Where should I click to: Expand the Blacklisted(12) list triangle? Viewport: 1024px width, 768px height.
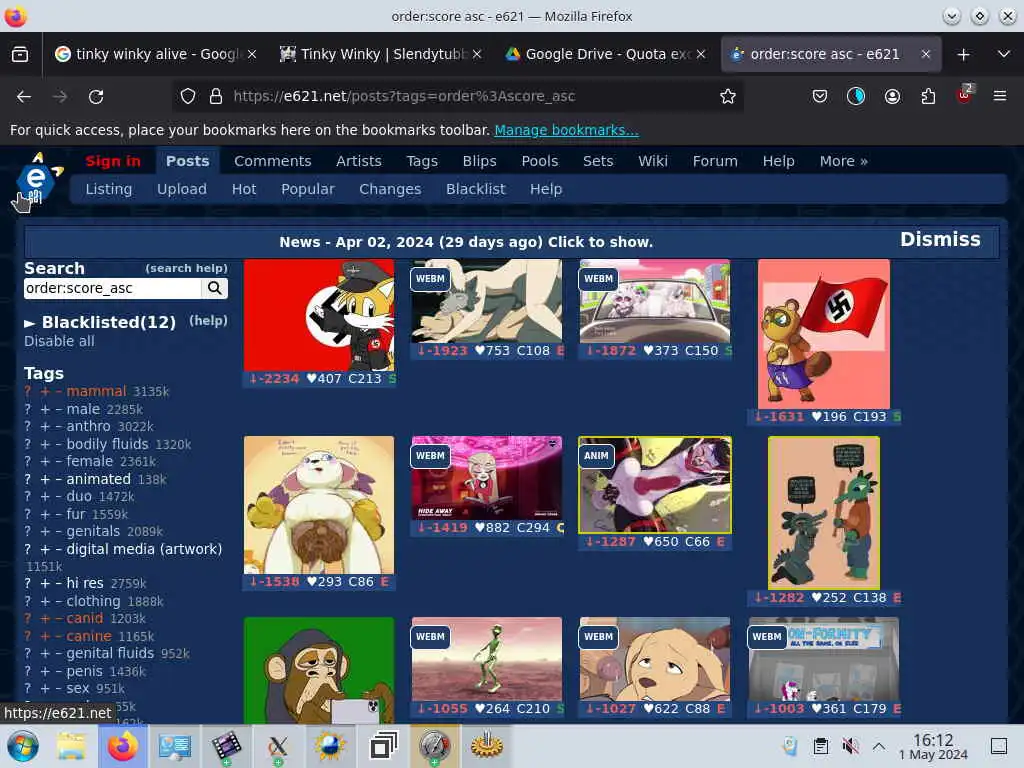[29, 323]
